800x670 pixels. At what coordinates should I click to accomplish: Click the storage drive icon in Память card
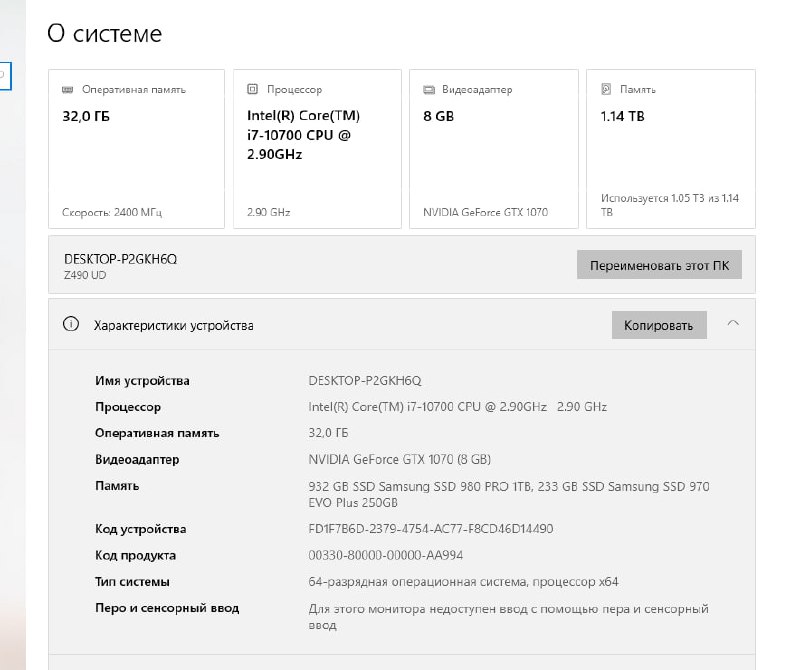[x=606, y=89]
